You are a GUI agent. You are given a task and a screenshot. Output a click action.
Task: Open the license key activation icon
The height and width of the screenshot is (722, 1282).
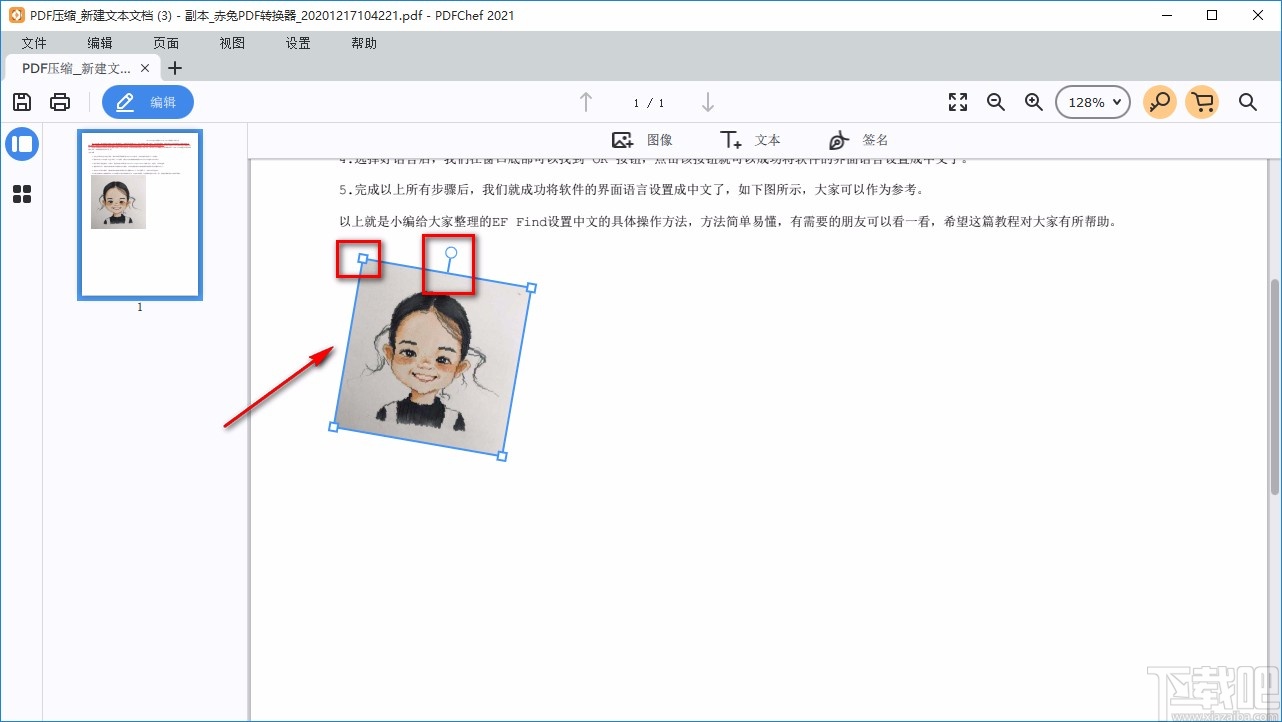(x=1159, y=101)
